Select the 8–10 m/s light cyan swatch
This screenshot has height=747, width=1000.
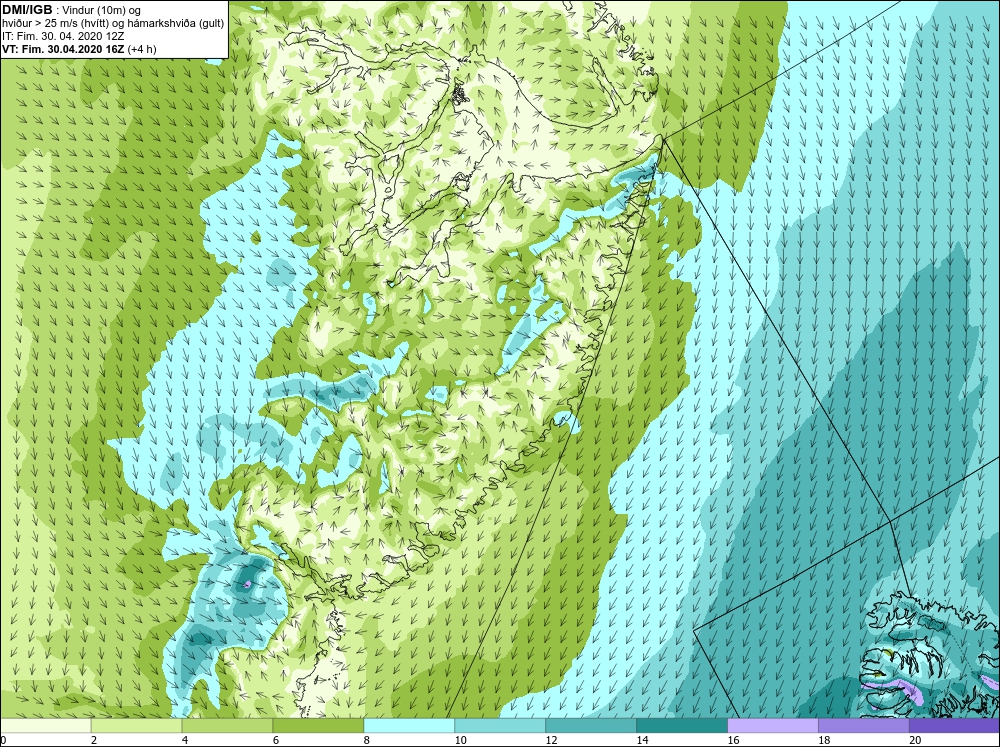pyautogui.click(x=409, y=725)
